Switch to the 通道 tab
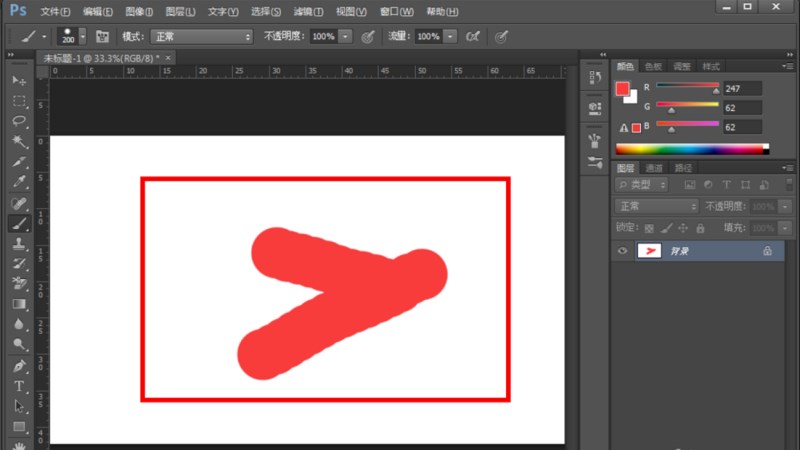The height and width of the screenshot is (450, 800). 653,168
